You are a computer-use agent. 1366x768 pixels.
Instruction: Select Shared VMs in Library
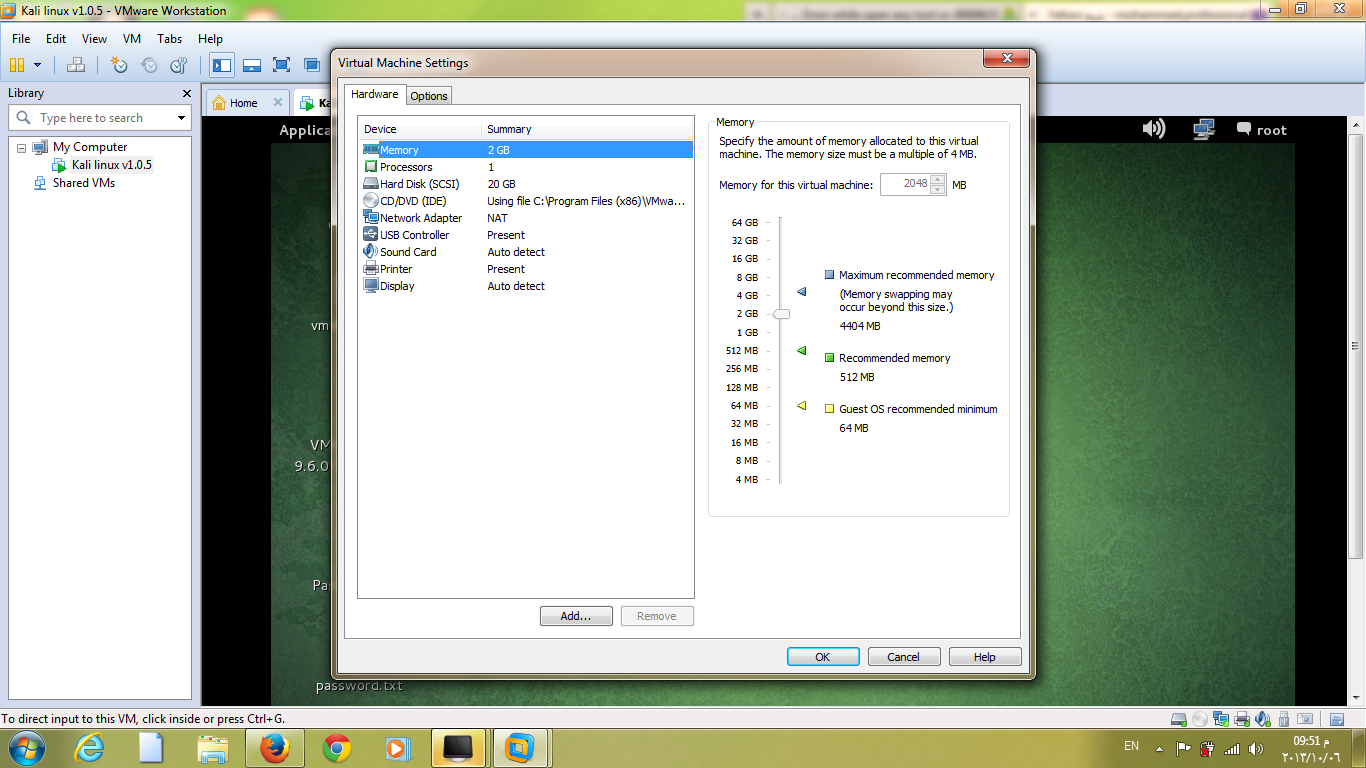[x=84, y=183]
